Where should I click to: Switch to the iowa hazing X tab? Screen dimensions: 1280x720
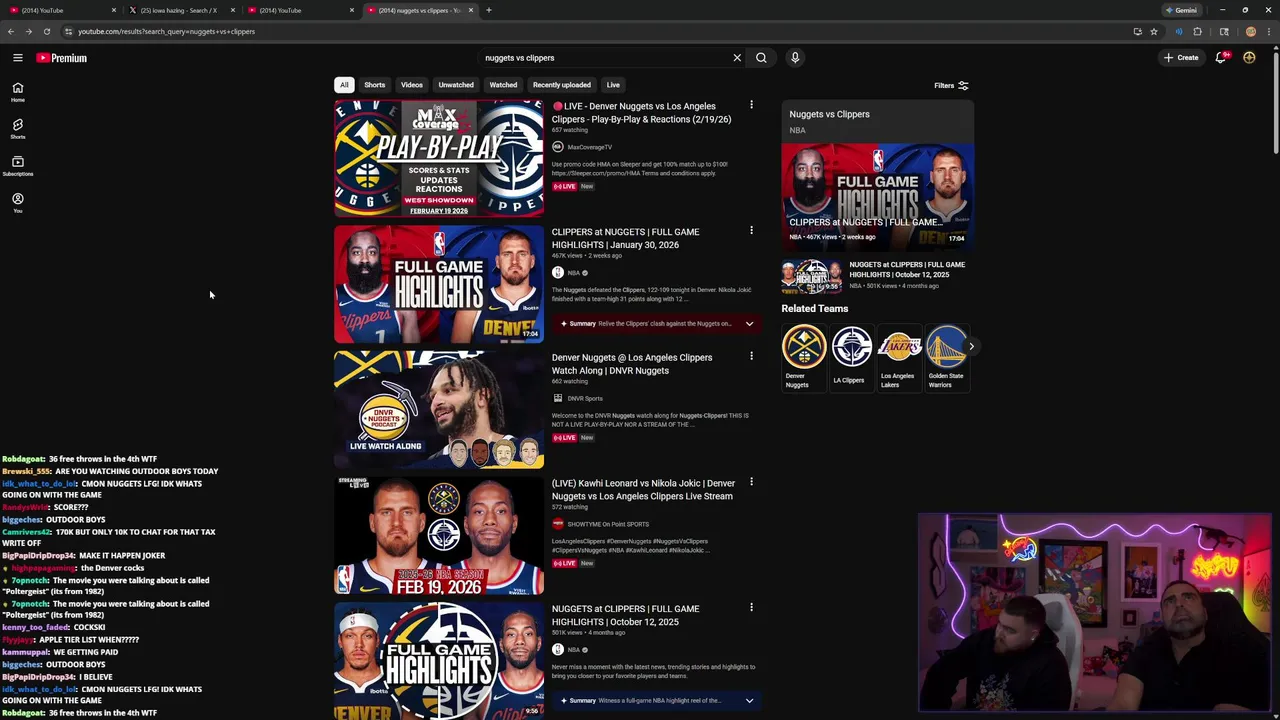click(x=178, y=10)
